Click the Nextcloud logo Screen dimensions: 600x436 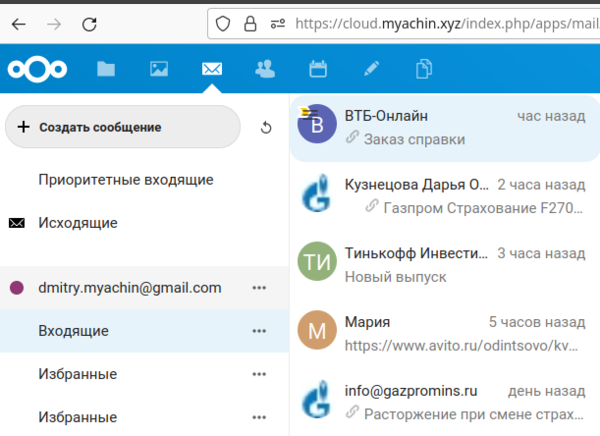[37, 69]
